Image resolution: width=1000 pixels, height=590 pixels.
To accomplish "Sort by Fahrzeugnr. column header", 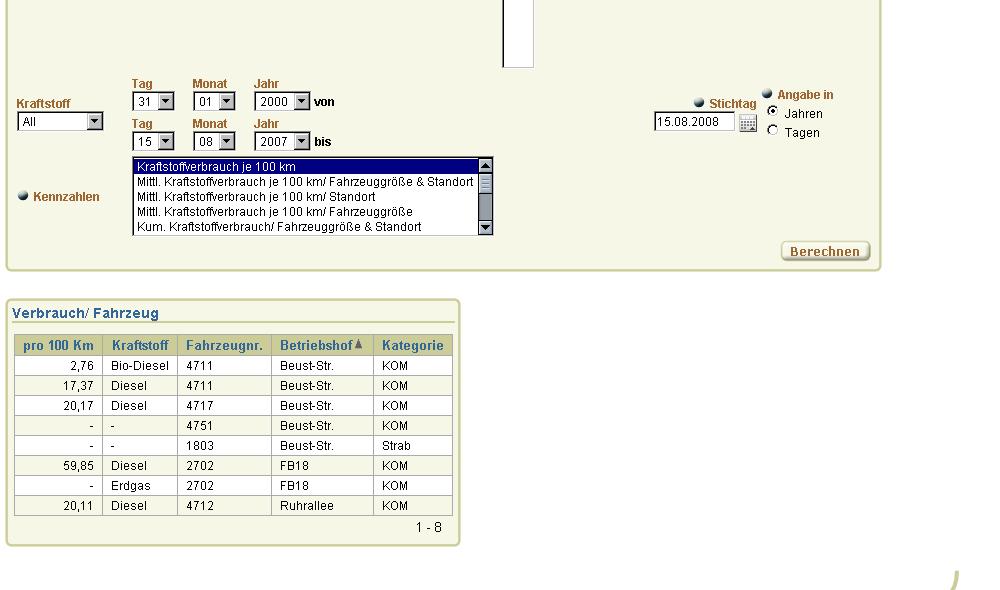I will pyautogui.click(x=224, y=345).
